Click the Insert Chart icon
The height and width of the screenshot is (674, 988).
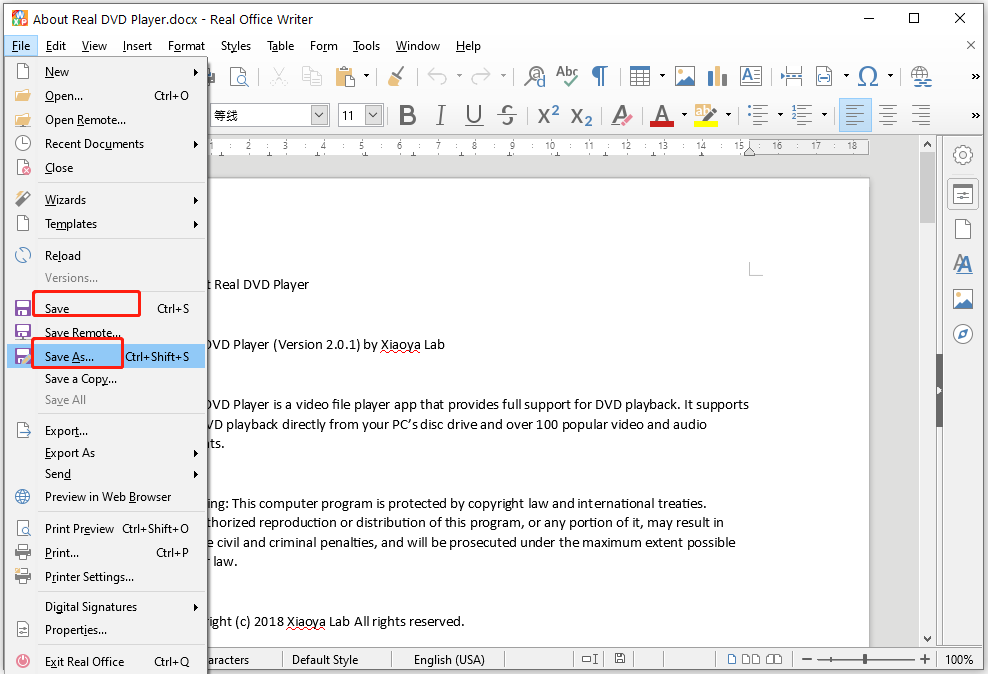pos(717,76)
